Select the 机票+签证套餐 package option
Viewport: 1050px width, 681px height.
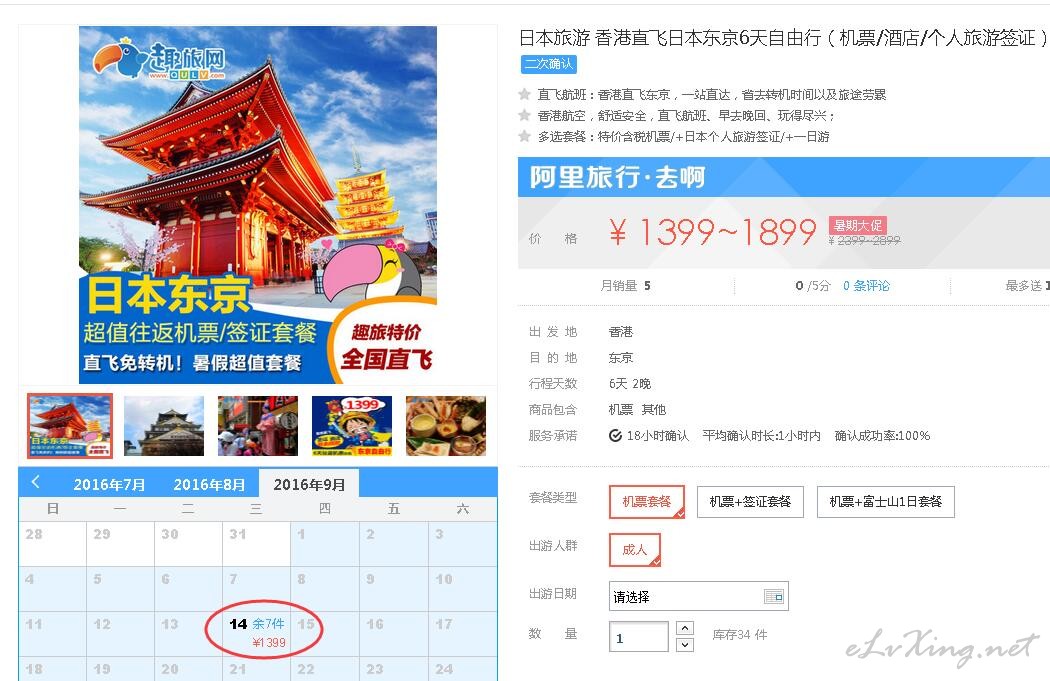coord(750,502)
